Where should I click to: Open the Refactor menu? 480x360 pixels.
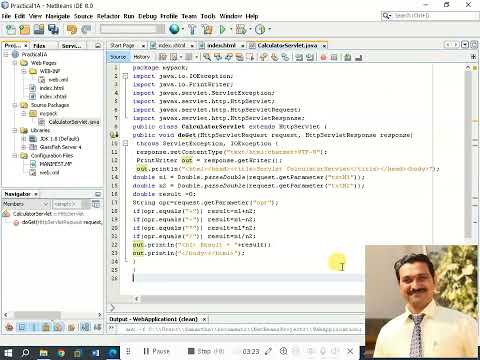point(108,16)
